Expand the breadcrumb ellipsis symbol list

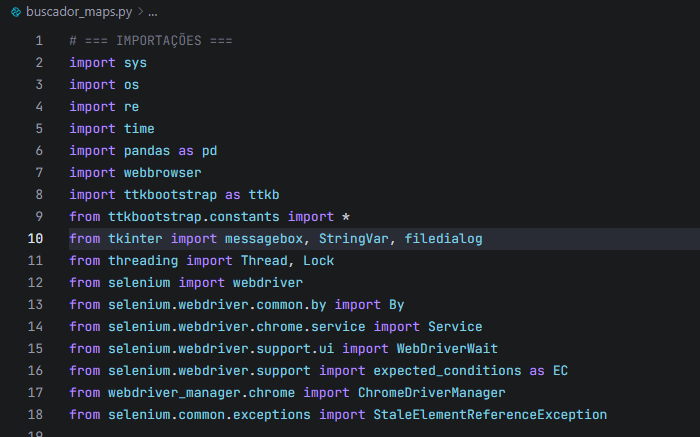[x=153, y=12]
